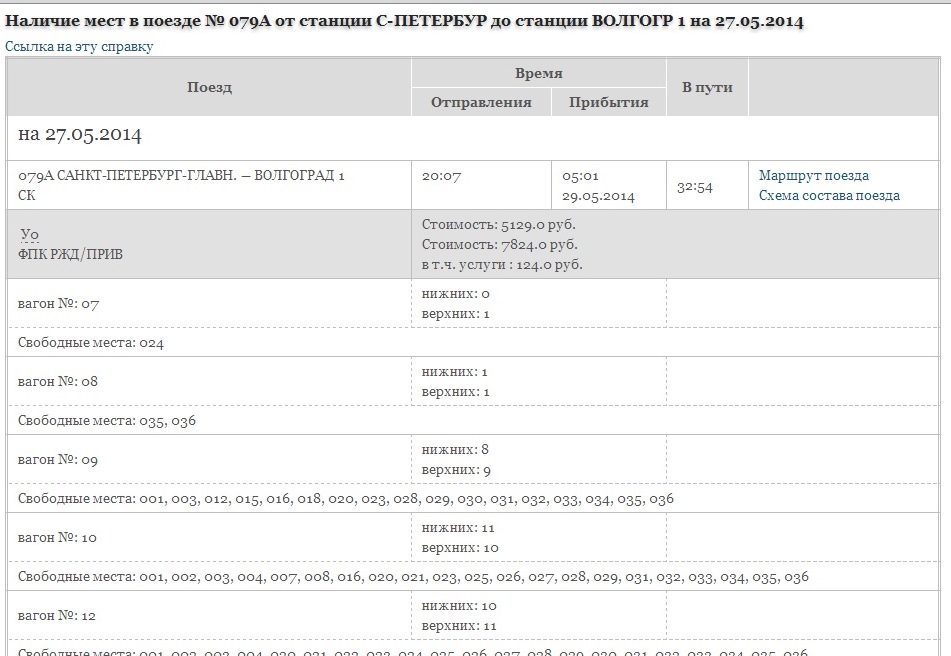This screenshot has height=656, width=951.
Task: Open the 'Схема состава поезда' link
Action: click(829, 196)
